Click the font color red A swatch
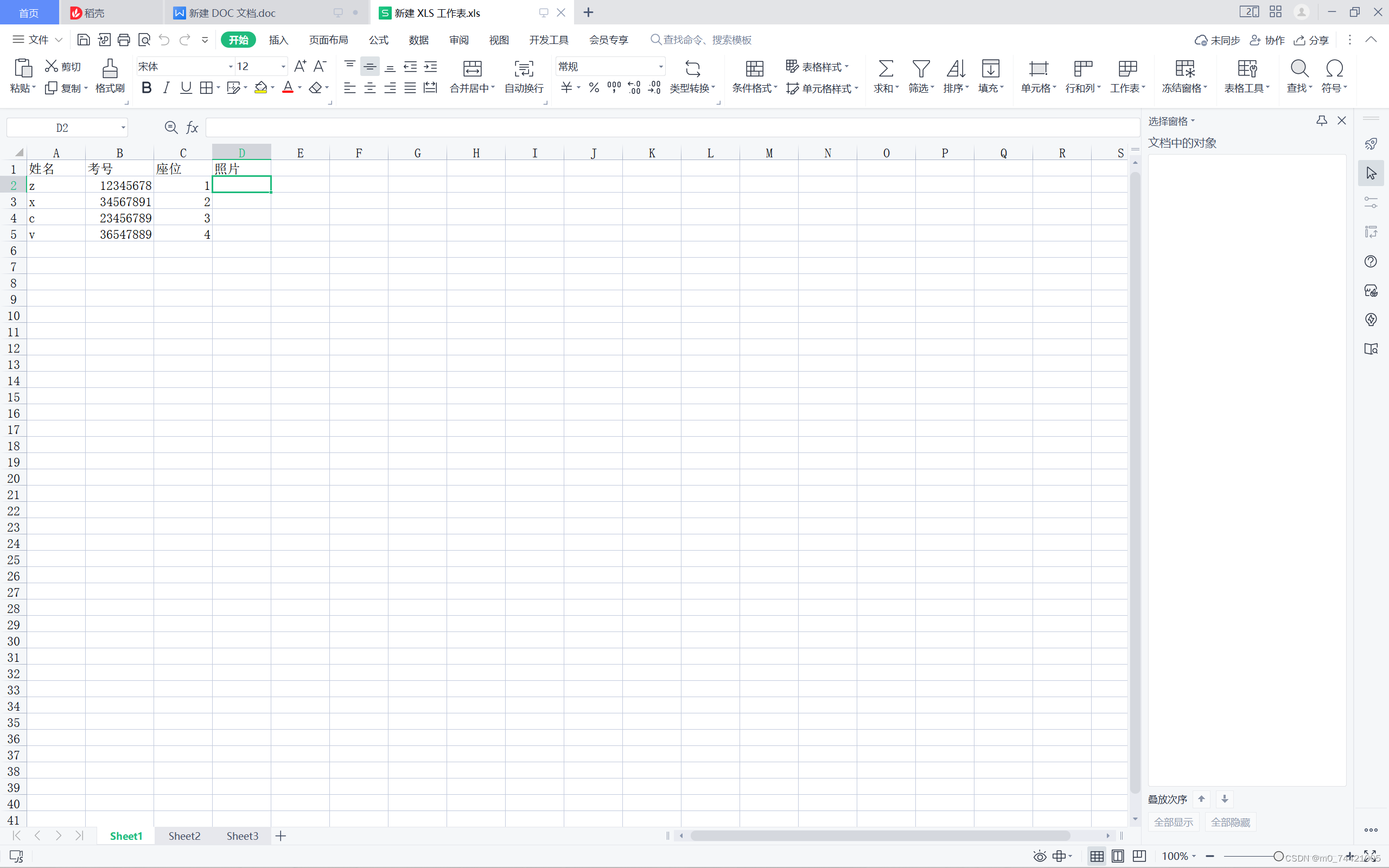The image size is (1389, 868). (288, 88)
